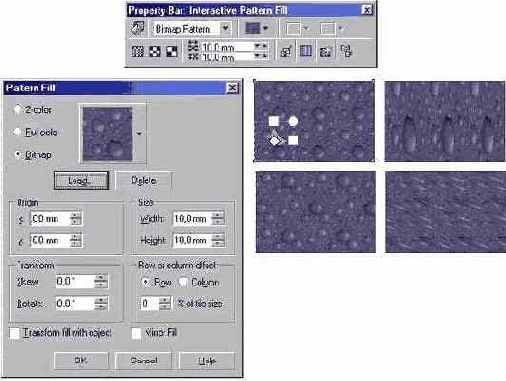Toggle Transform Fill With Object icon in Property Bar
This screenshot has width=506, height=381.
tap(286, 51)
